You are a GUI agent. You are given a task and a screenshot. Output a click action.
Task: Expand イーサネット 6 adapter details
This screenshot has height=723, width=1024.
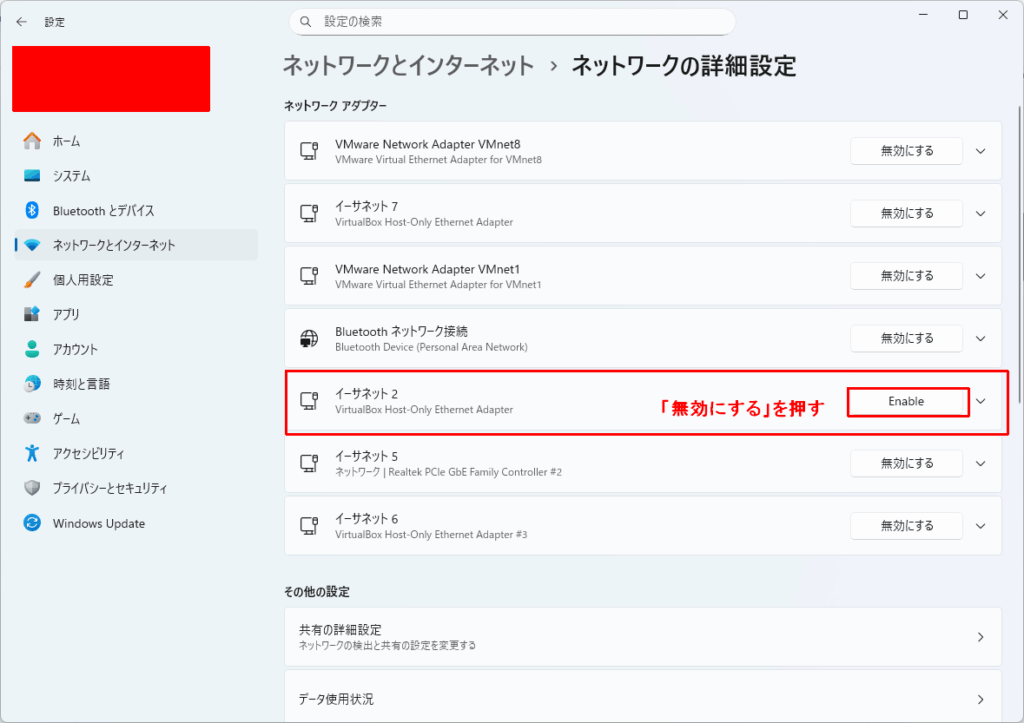tap(980, 526)
